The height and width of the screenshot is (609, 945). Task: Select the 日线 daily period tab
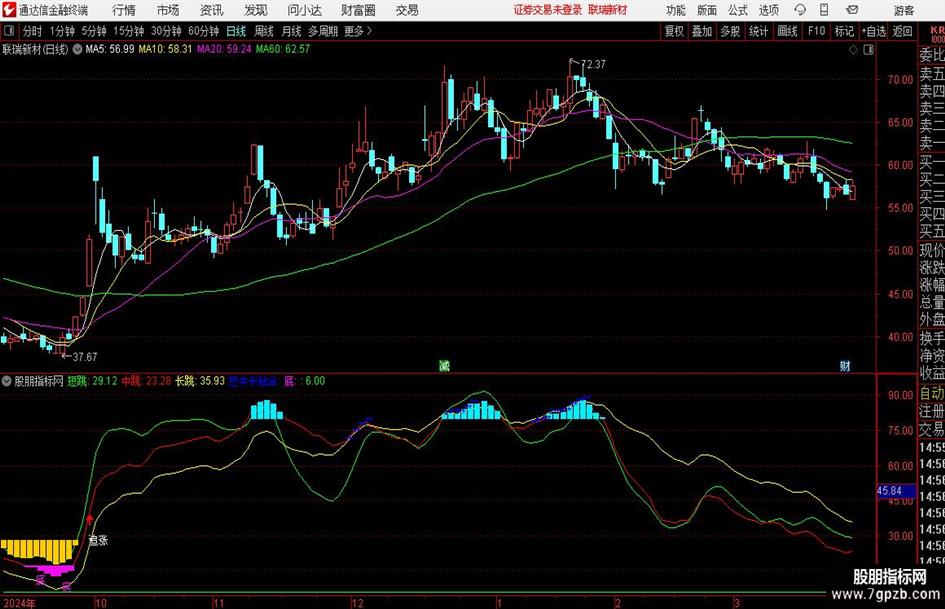[x=236, y=31]
